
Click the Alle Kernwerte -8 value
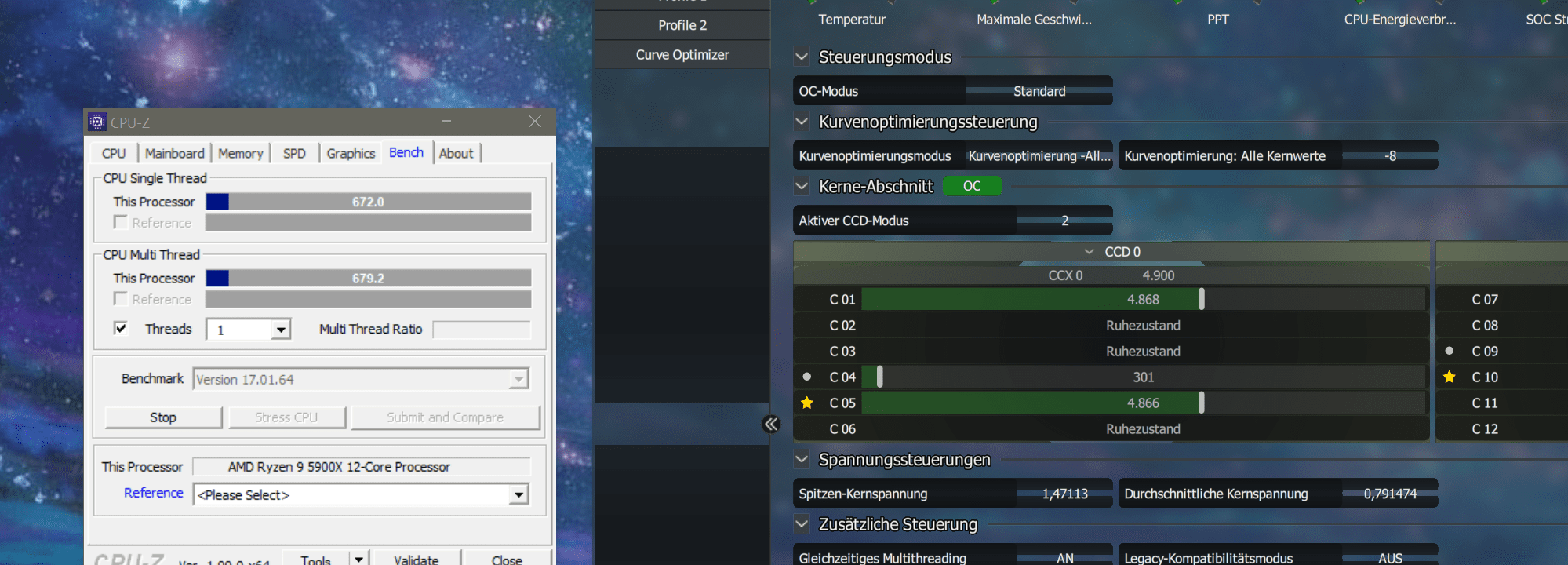[x=1390, y=156]
